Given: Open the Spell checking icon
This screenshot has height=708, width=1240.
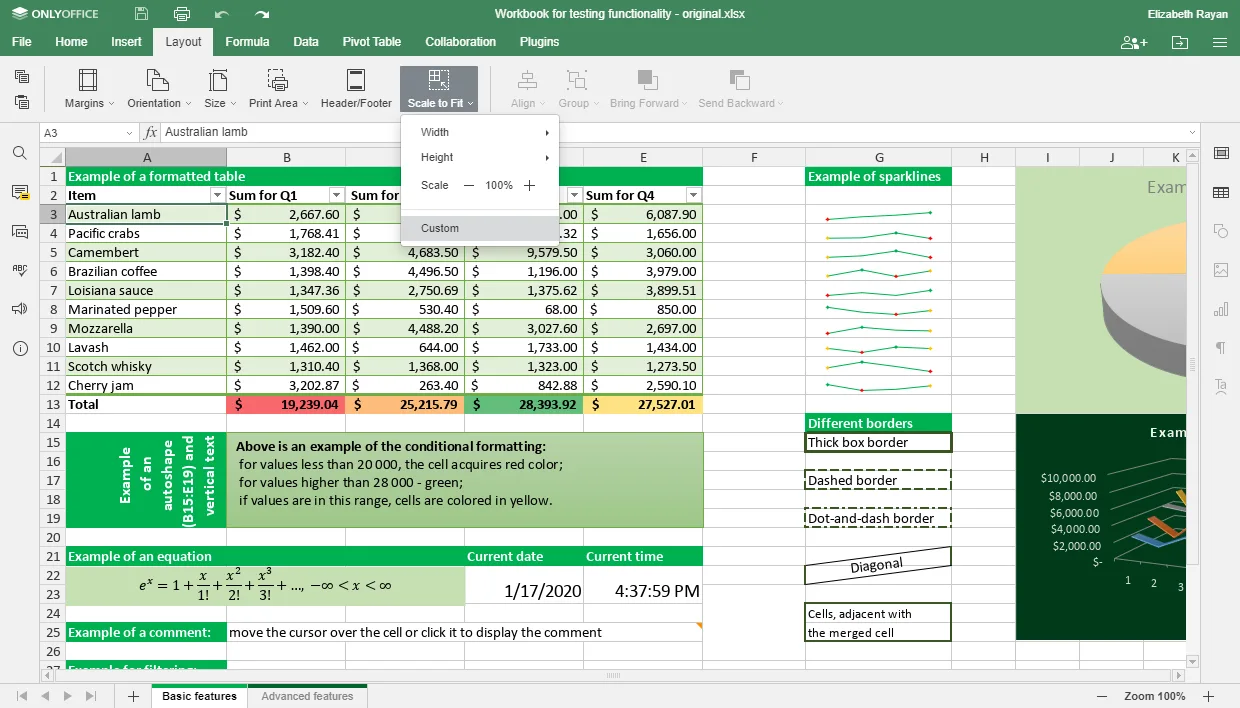Looking at the screenshot, I should tap(20, 270).
